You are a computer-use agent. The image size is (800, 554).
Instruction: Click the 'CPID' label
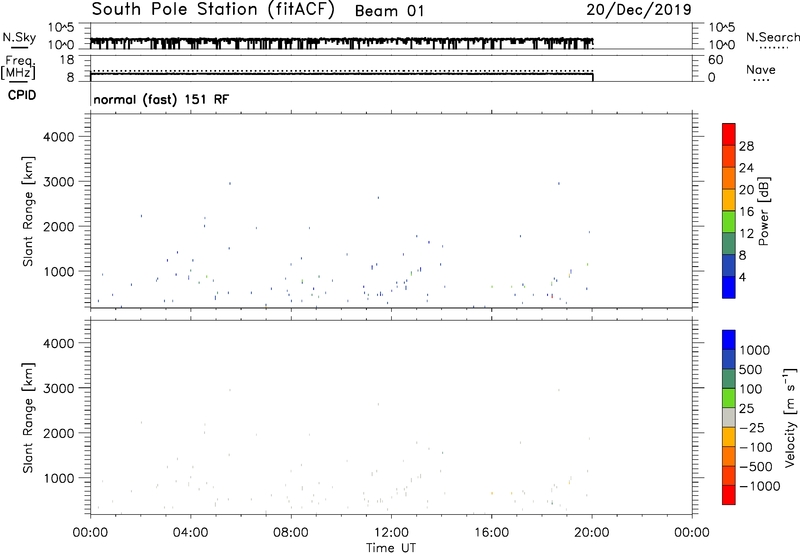pos(22,95)
